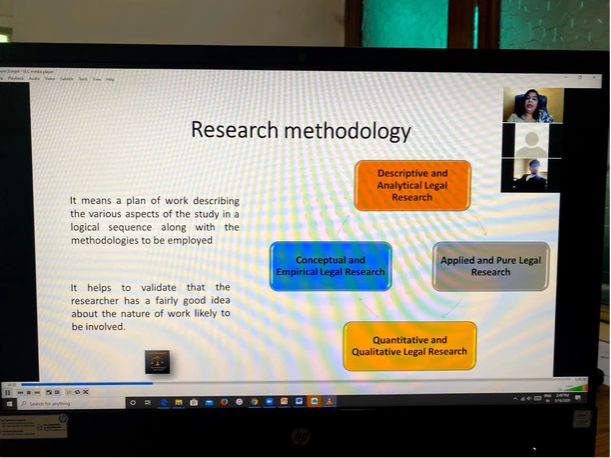Toggle VLC fullscreen button
The height and width of the screenshot is (458, 611).
[x=46, y=392]
